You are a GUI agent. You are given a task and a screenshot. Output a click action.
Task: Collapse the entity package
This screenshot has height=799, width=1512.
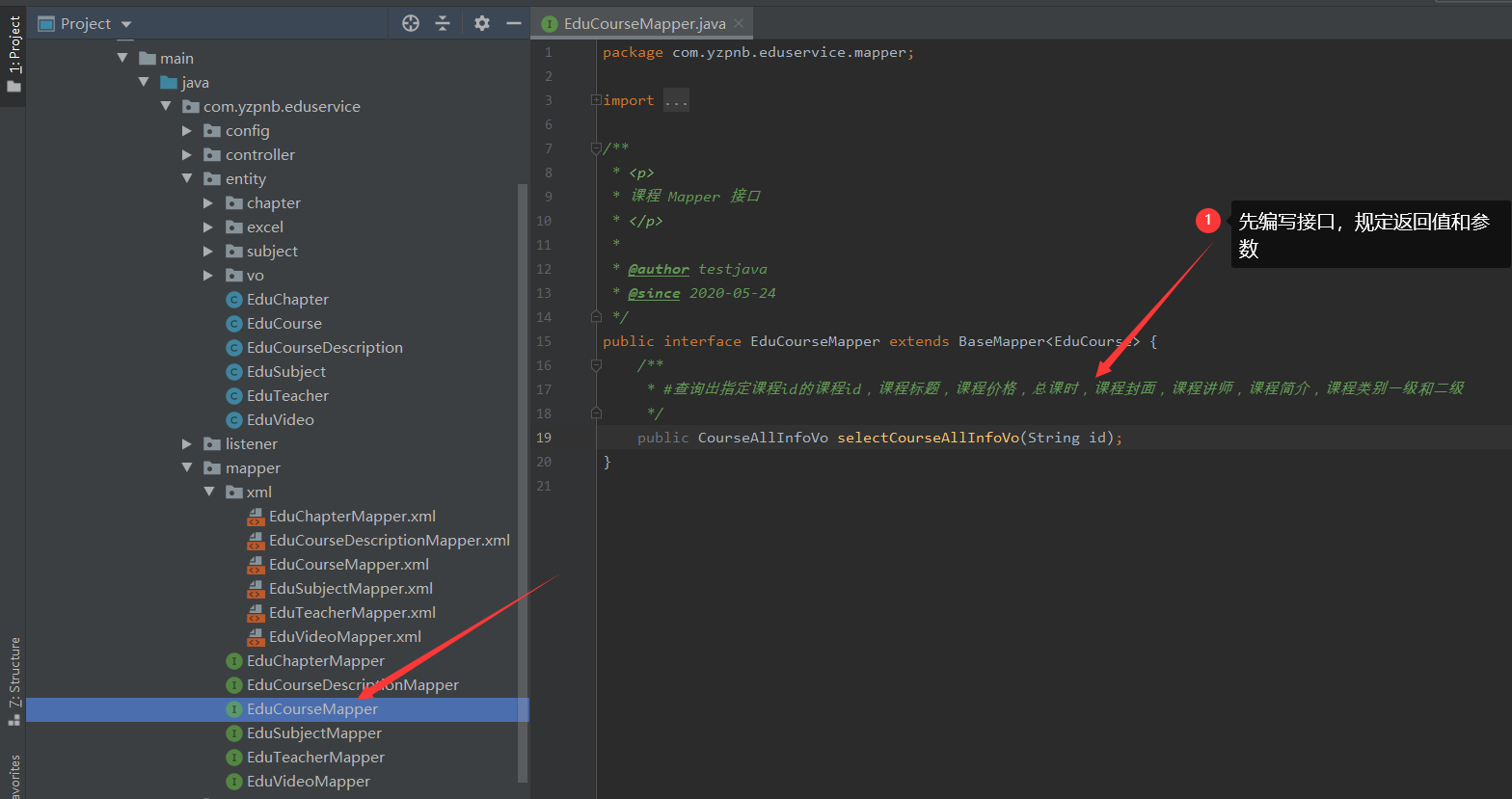coord(187,178)
